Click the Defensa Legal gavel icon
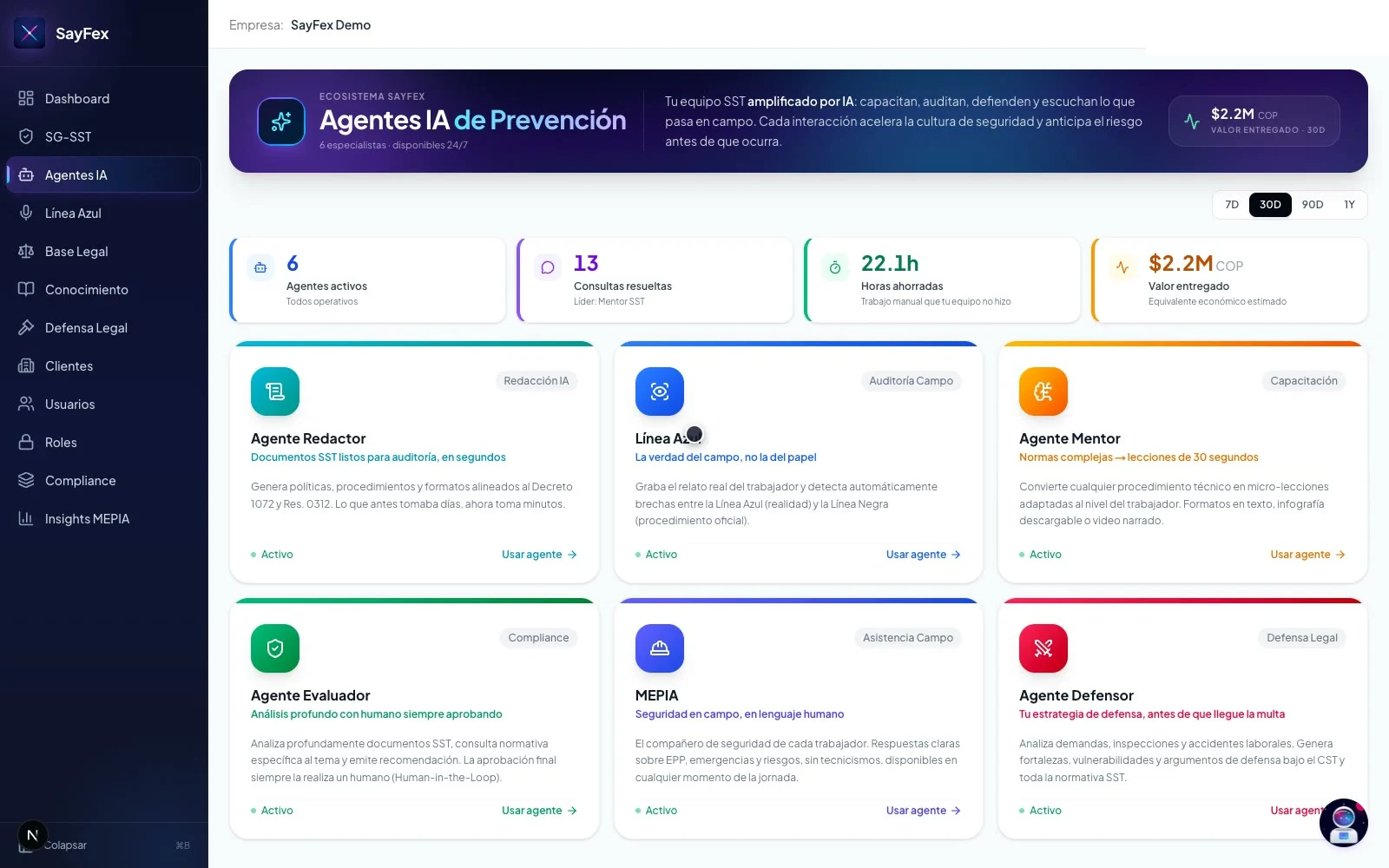The image size is (1389, 868). point(26,327)
